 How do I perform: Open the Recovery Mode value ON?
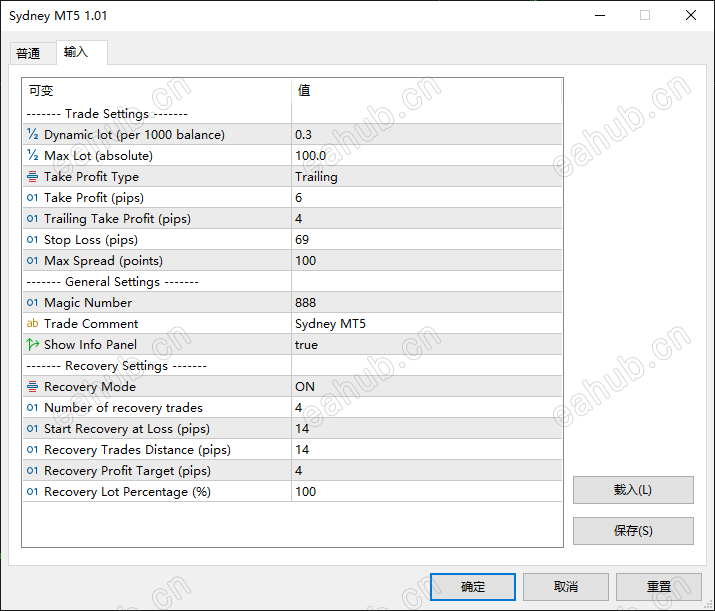coord(426,386)
